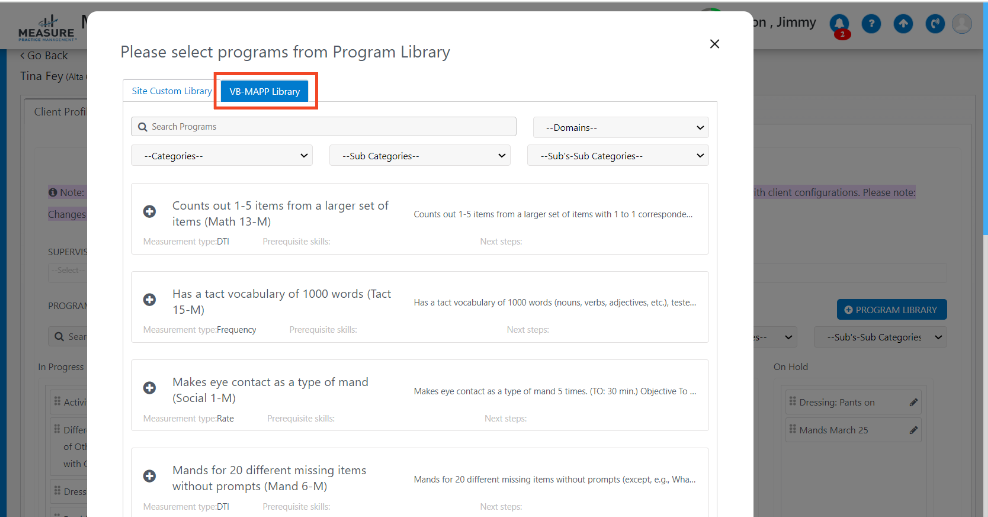Click program title Mands for 20 different items

[x=269, y=478]
